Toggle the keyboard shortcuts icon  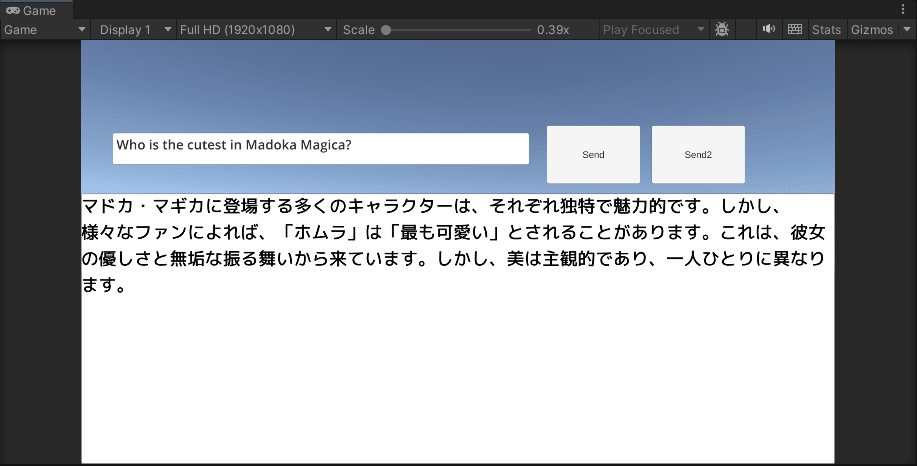794,29
